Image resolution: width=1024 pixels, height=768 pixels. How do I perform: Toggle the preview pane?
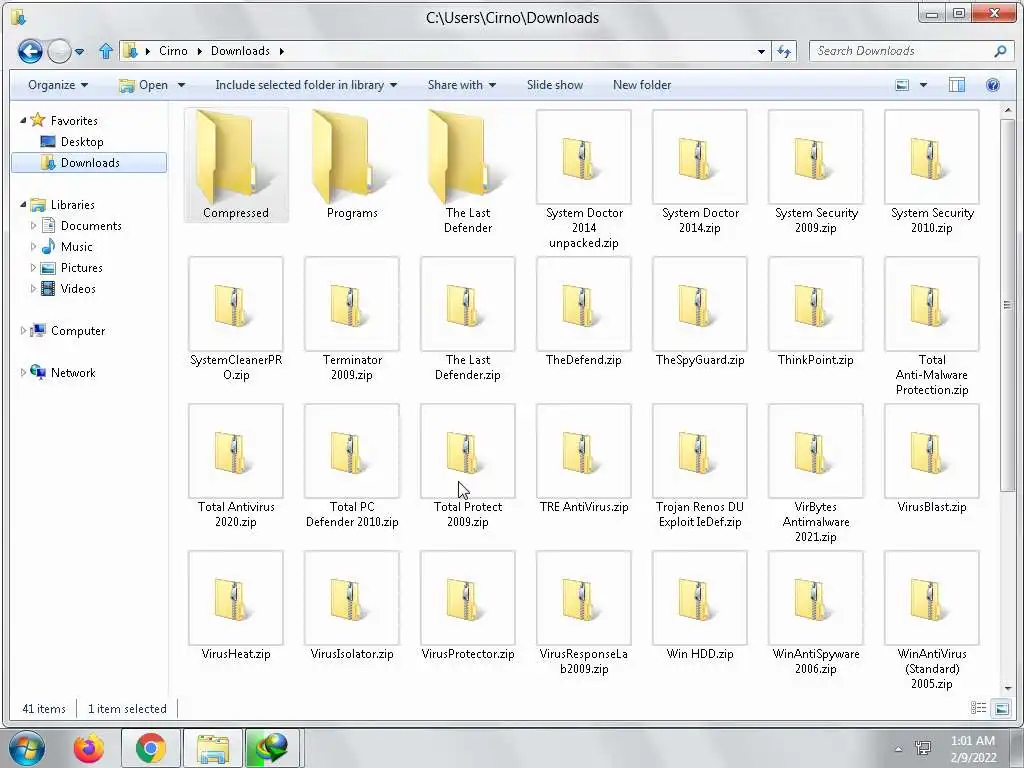(x=957, y=85)
